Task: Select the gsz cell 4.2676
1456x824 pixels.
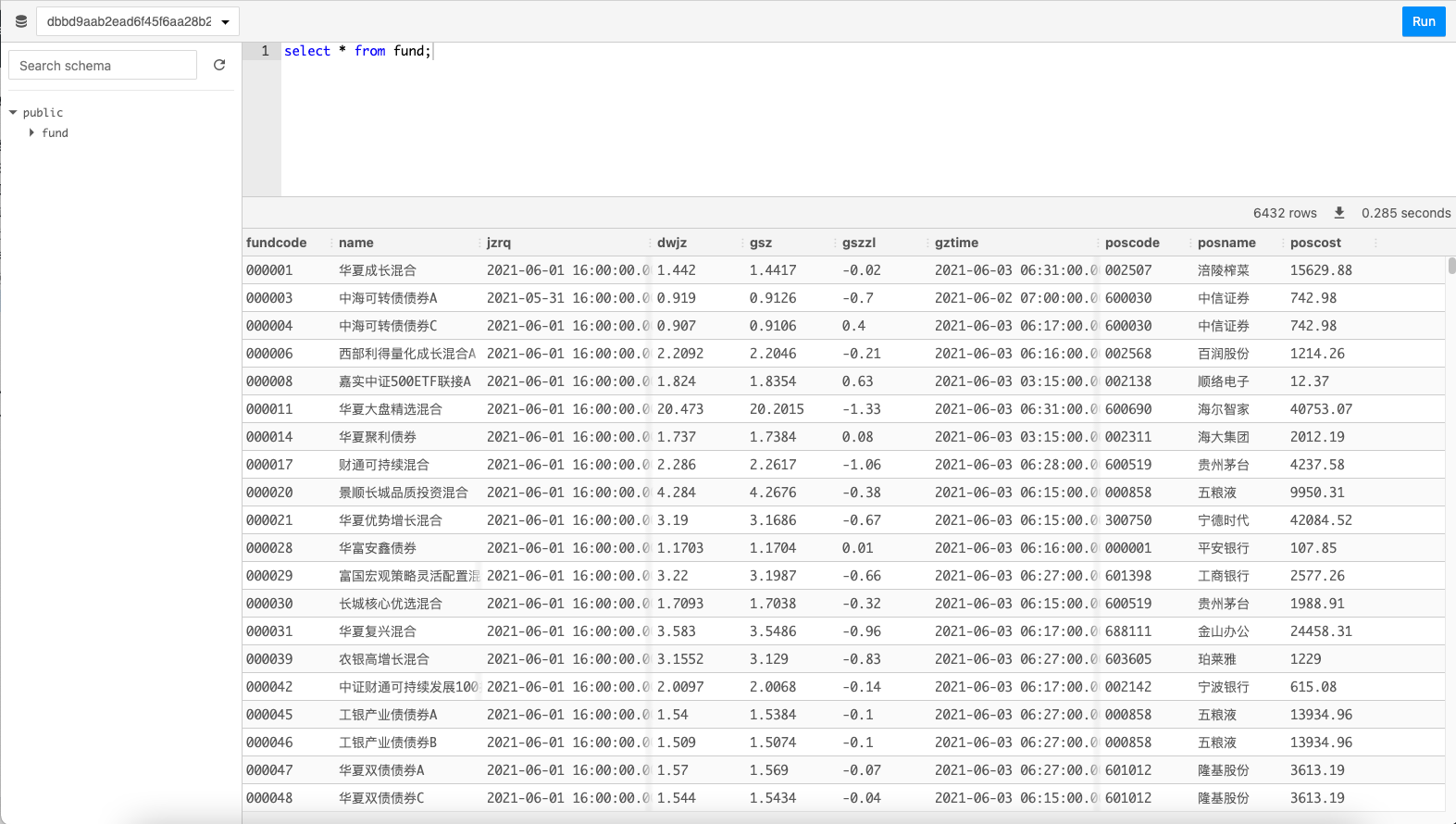Action: point(773,493)
